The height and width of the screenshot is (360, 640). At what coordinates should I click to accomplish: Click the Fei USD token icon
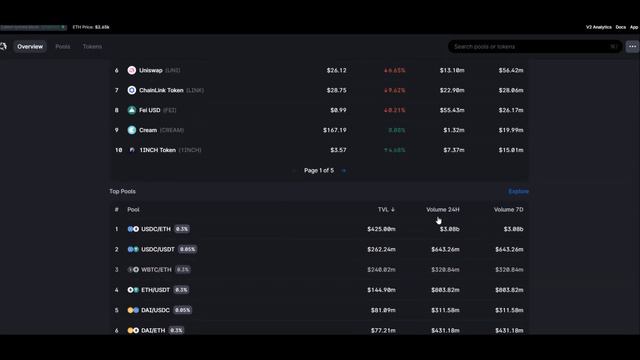tap(131, 110)
